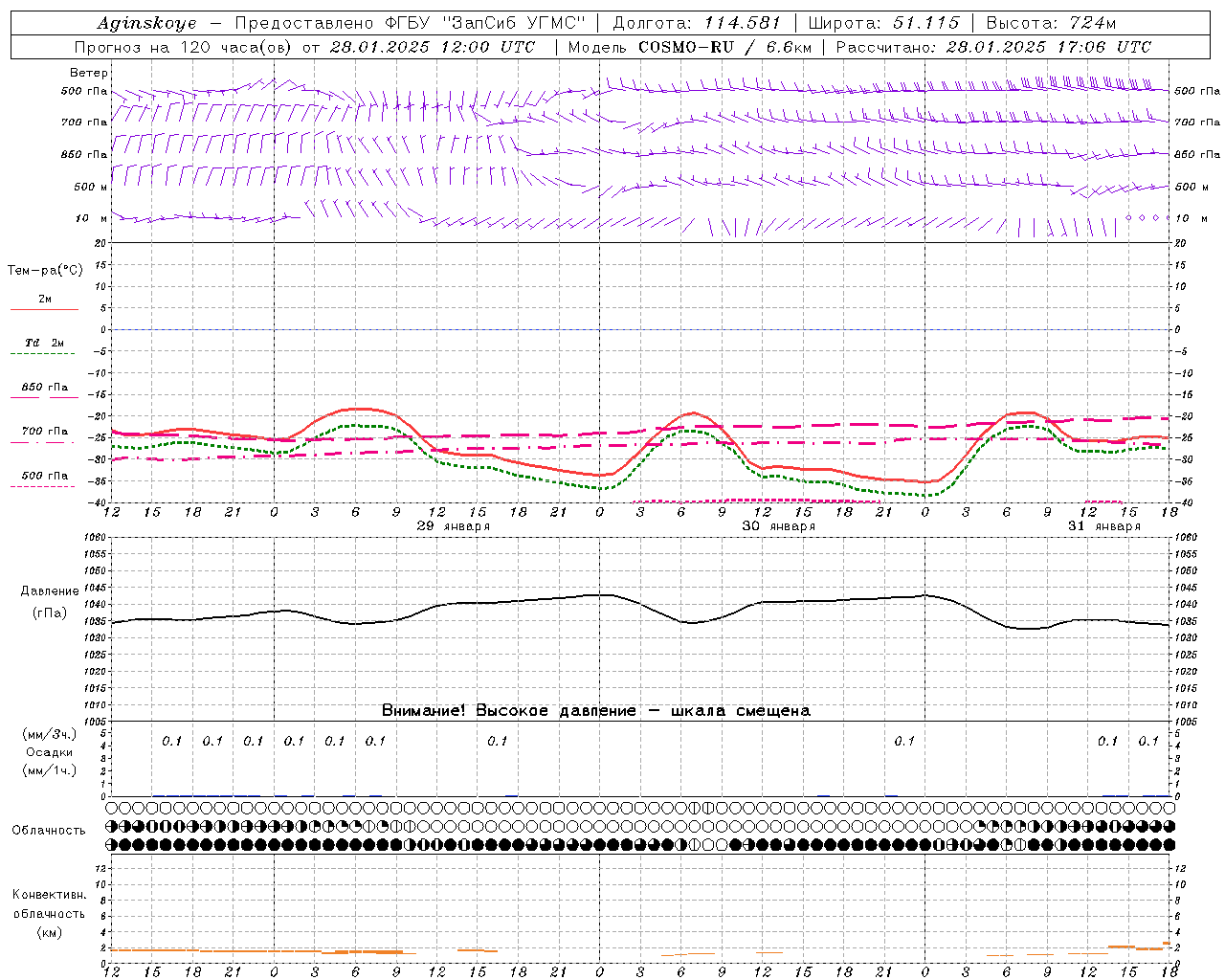
Task: Click the 29 января date label
Action: click(x=454, y=526)
